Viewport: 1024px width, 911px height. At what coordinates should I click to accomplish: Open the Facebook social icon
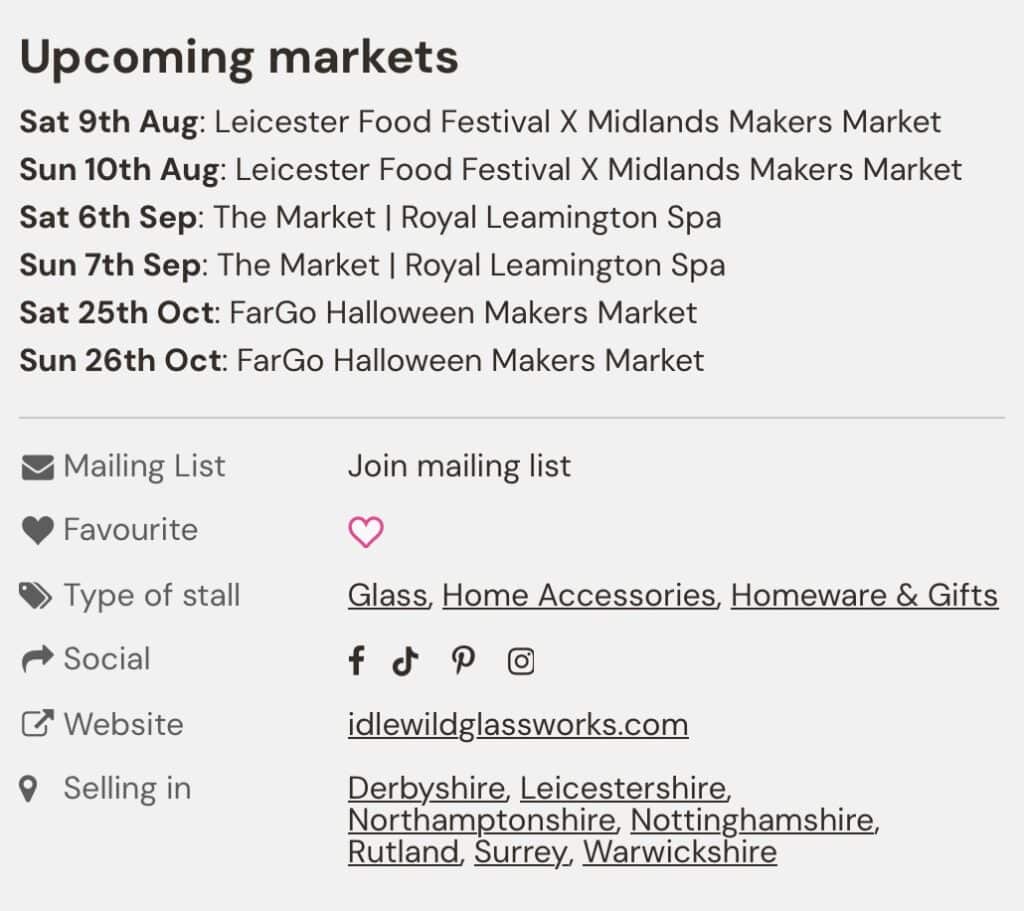tap(356, 661)
